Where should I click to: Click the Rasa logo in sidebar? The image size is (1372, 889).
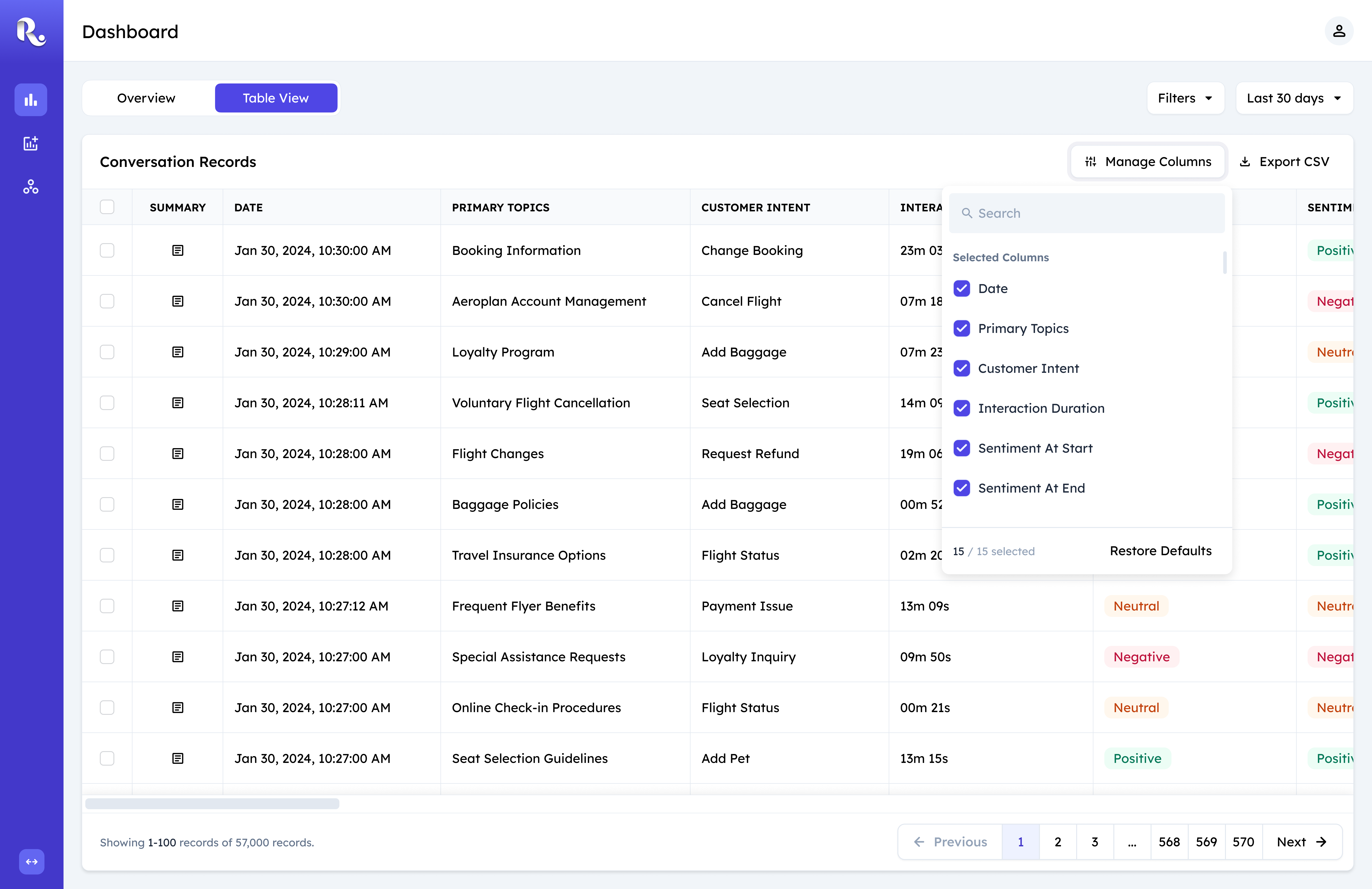click(x=31, y=31)
